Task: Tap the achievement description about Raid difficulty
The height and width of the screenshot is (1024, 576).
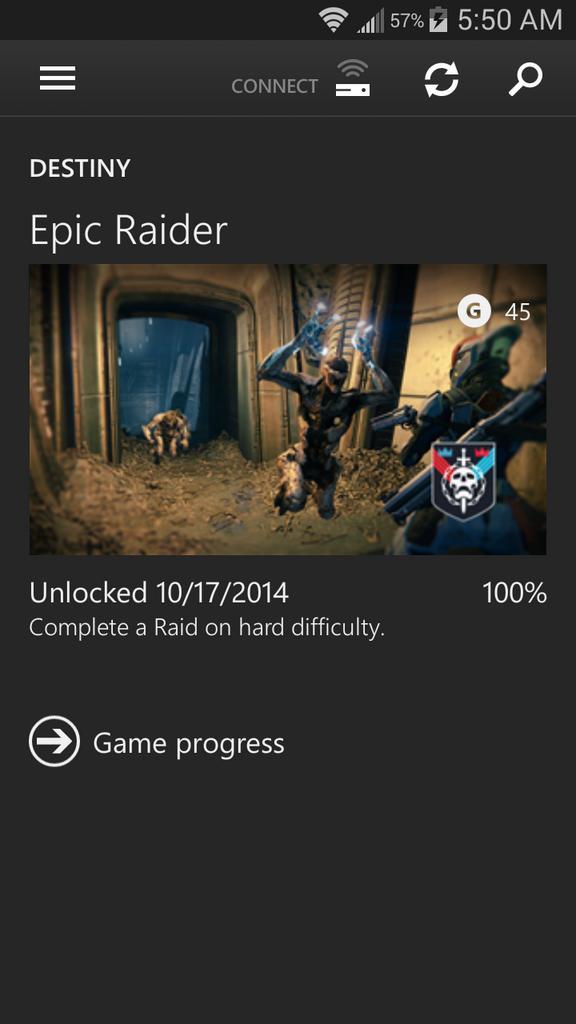Action: tap(207, 628)
